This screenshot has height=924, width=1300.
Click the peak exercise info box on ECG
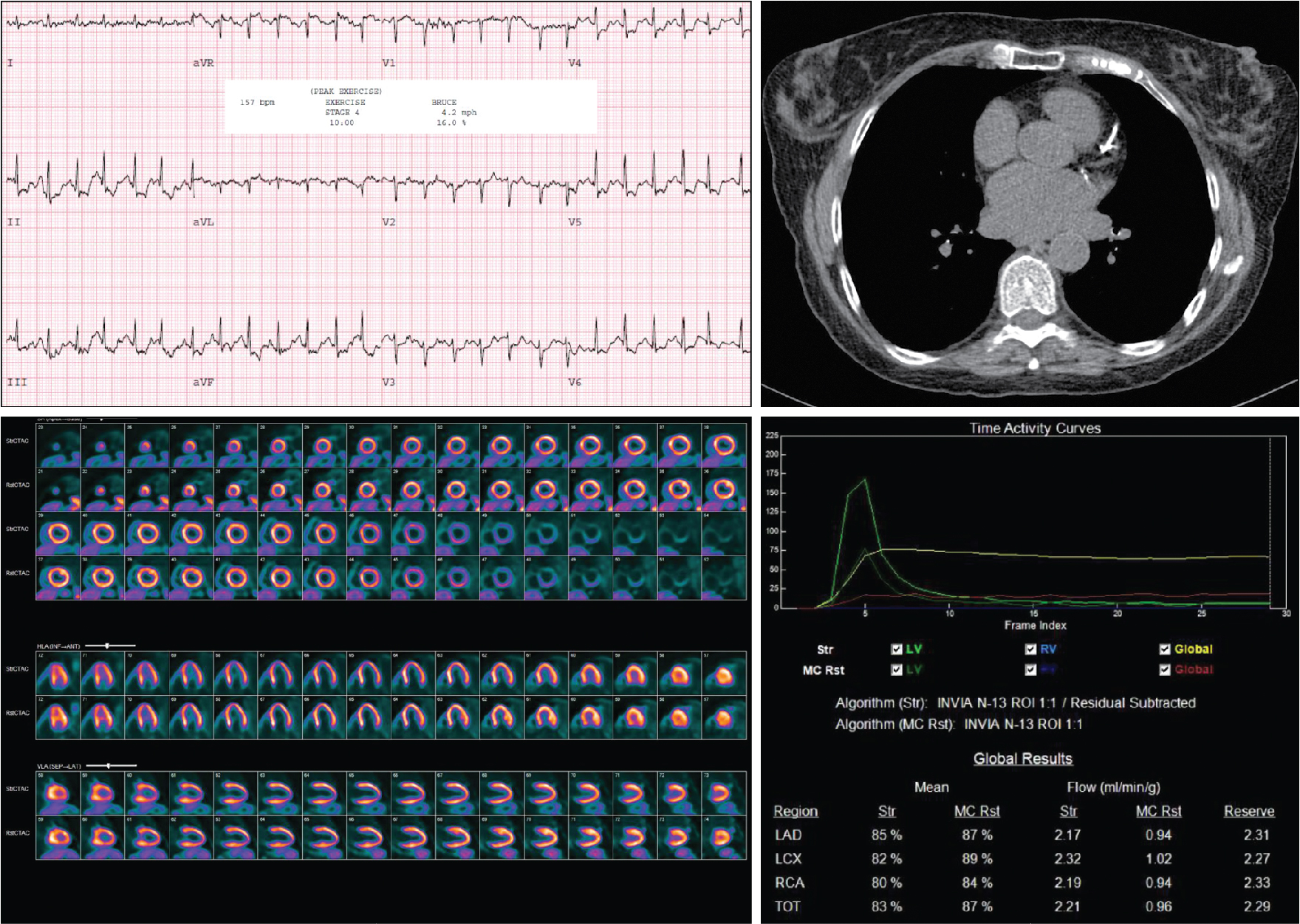coord(410,107)
